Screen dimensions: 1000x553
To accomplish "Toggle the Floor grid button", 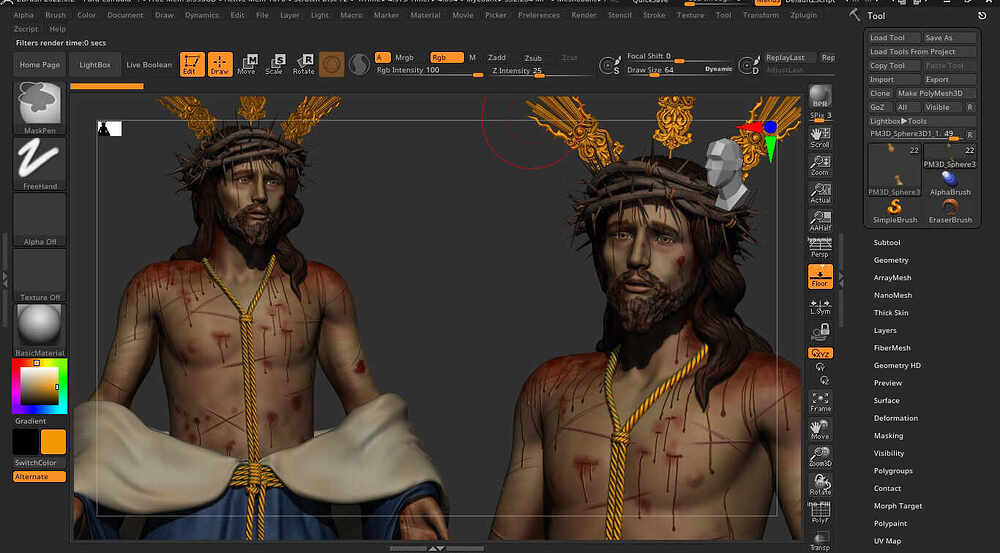I will (820, 277).
